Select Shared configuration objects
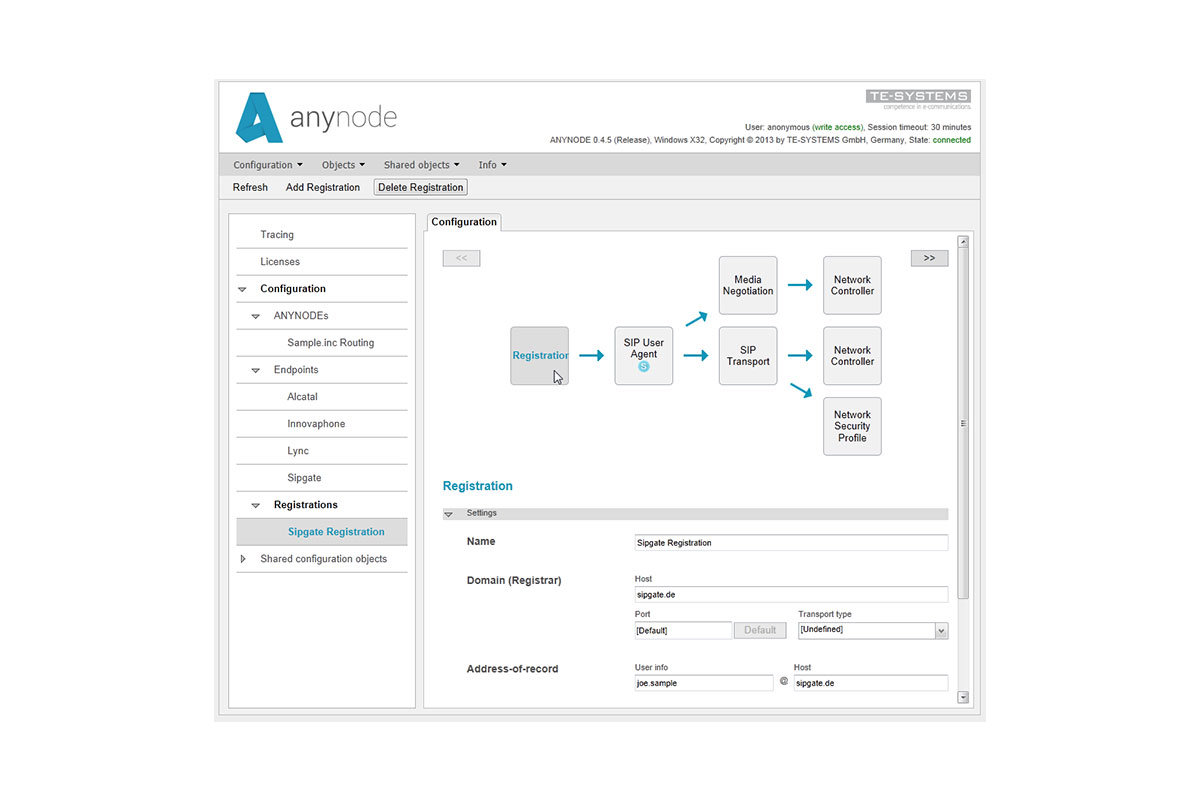The height and width of the screenshot is (800, 1200). click(x=323, y=559)
